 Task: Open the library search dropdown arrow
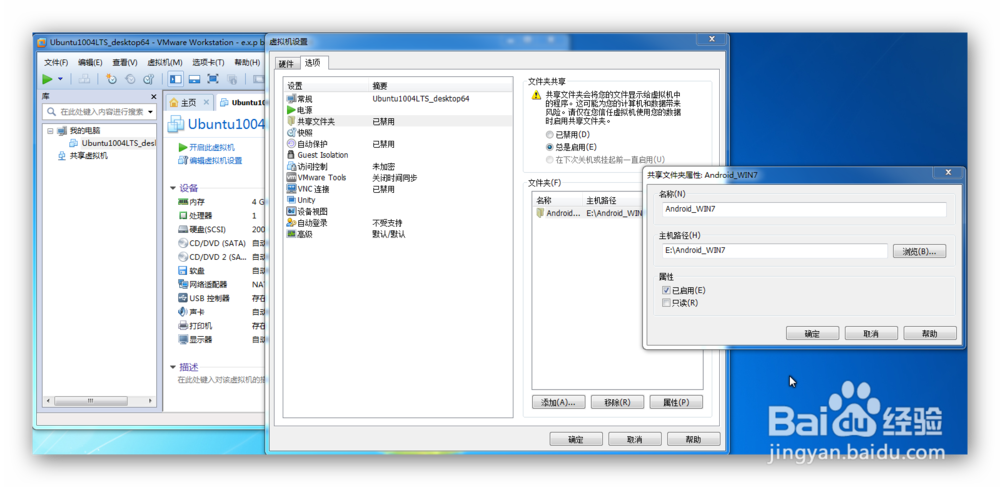tap(151, 112)
